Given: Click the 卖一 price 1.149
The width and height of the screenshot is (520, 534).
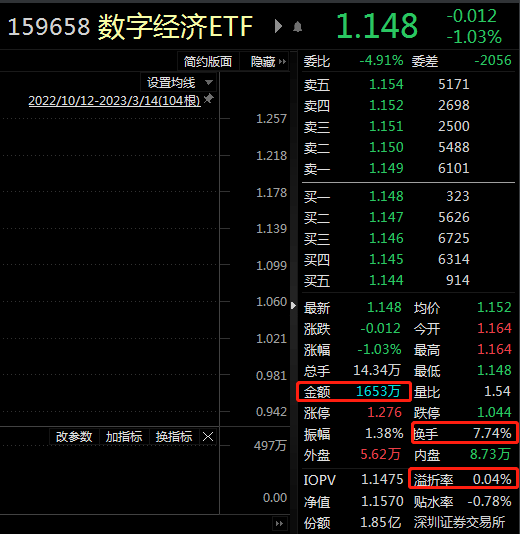Looking at the screenshot, I should click(x=387, y=168).
